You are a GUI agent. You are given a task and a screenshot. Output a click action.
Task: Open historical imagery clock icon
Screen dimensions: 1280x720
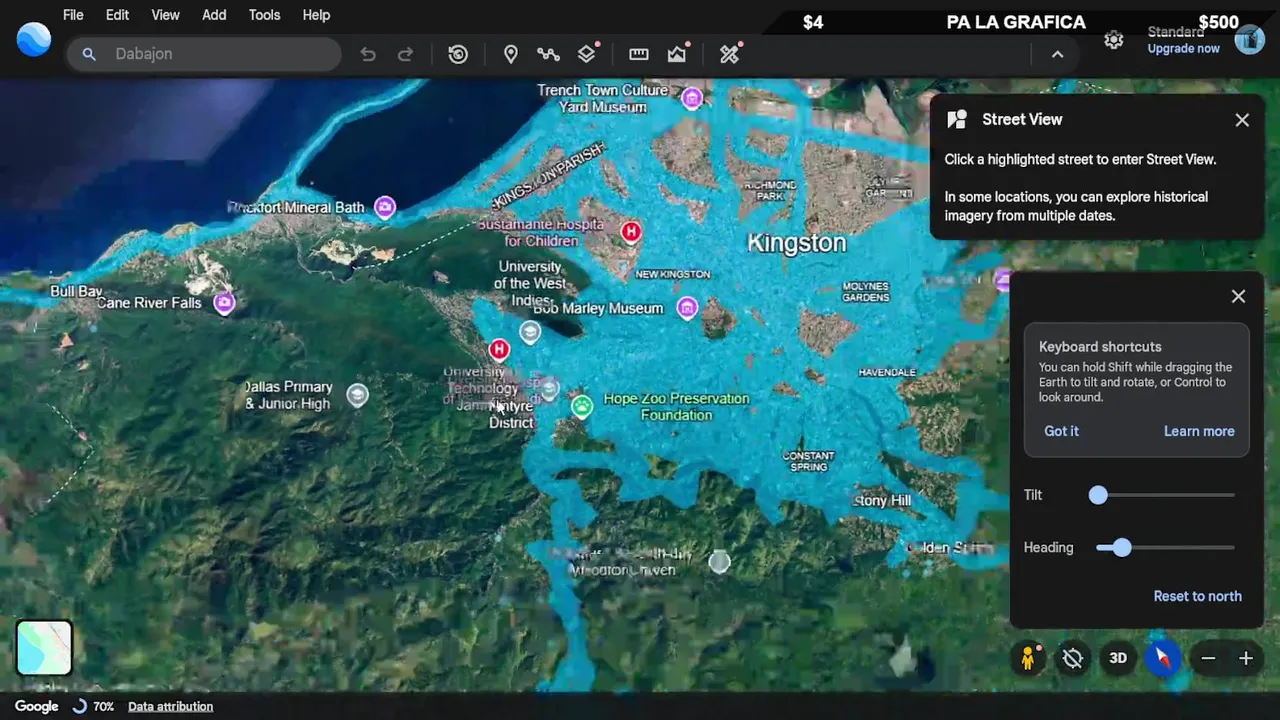tap(458, 54)
